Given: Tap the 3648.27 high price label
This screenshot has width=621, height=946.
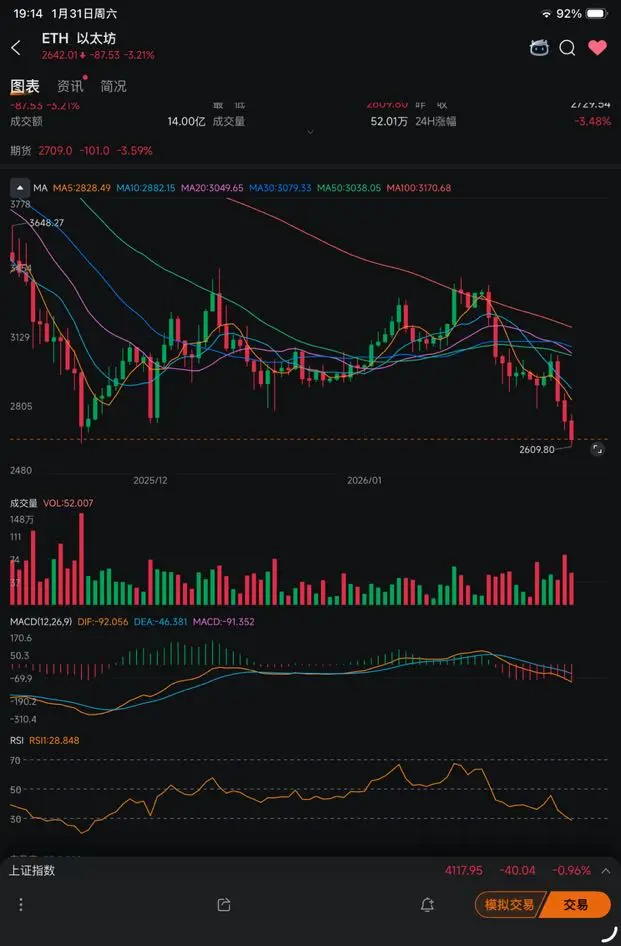Looking at the screenshot, I should pos(46,223).
